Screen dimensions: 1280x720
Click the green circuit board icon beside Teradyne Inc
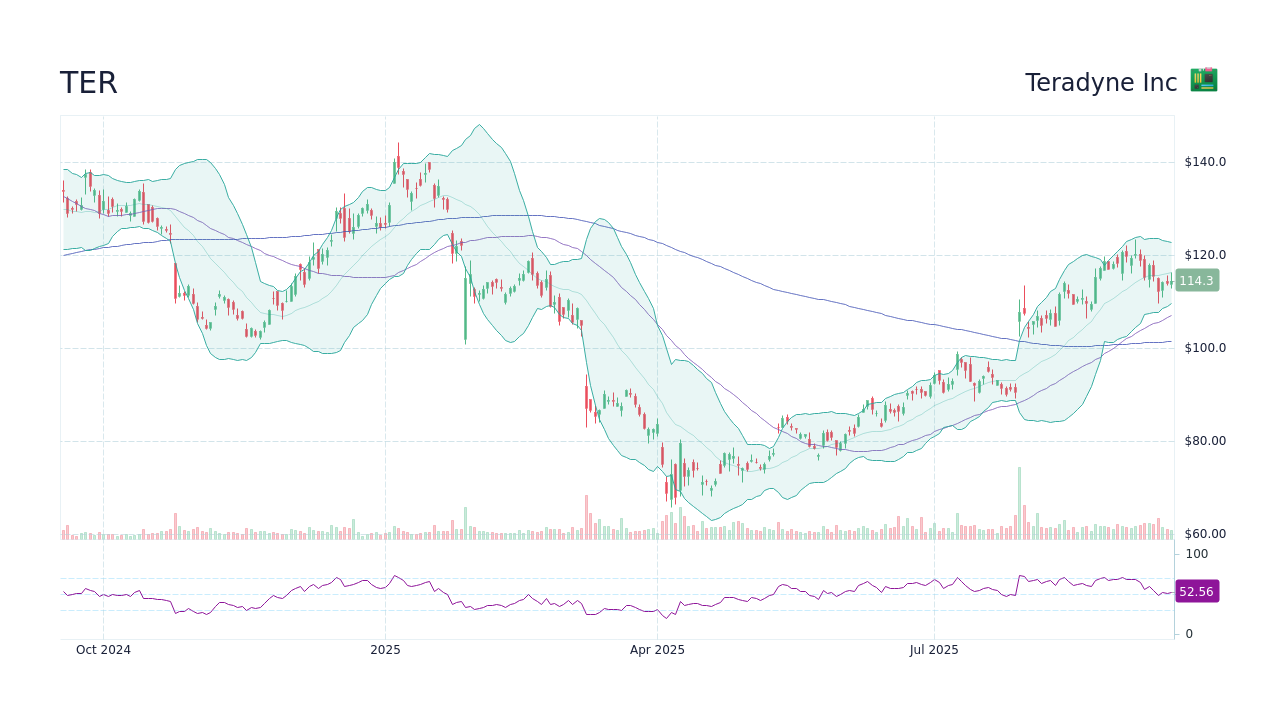(1203, 80)
